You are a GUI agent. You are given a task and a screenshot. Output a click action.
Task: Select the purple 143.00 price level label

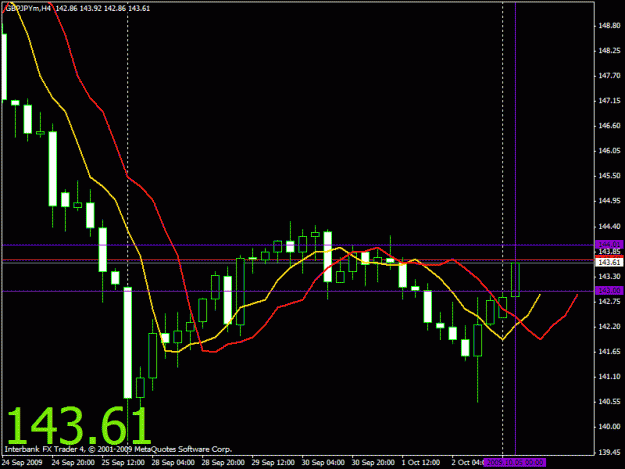click(x=609, y=291)
